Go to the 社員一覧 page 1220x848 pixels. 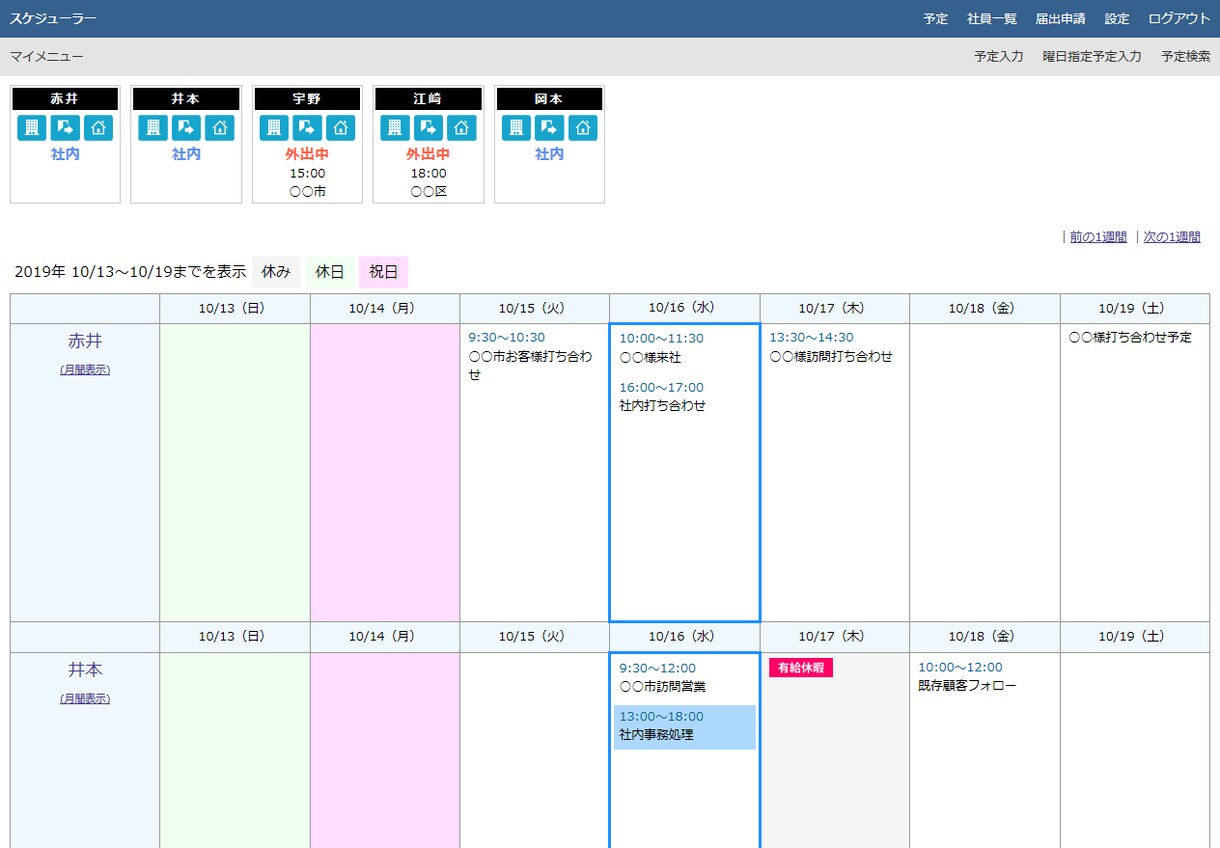(x=992, y=19)
